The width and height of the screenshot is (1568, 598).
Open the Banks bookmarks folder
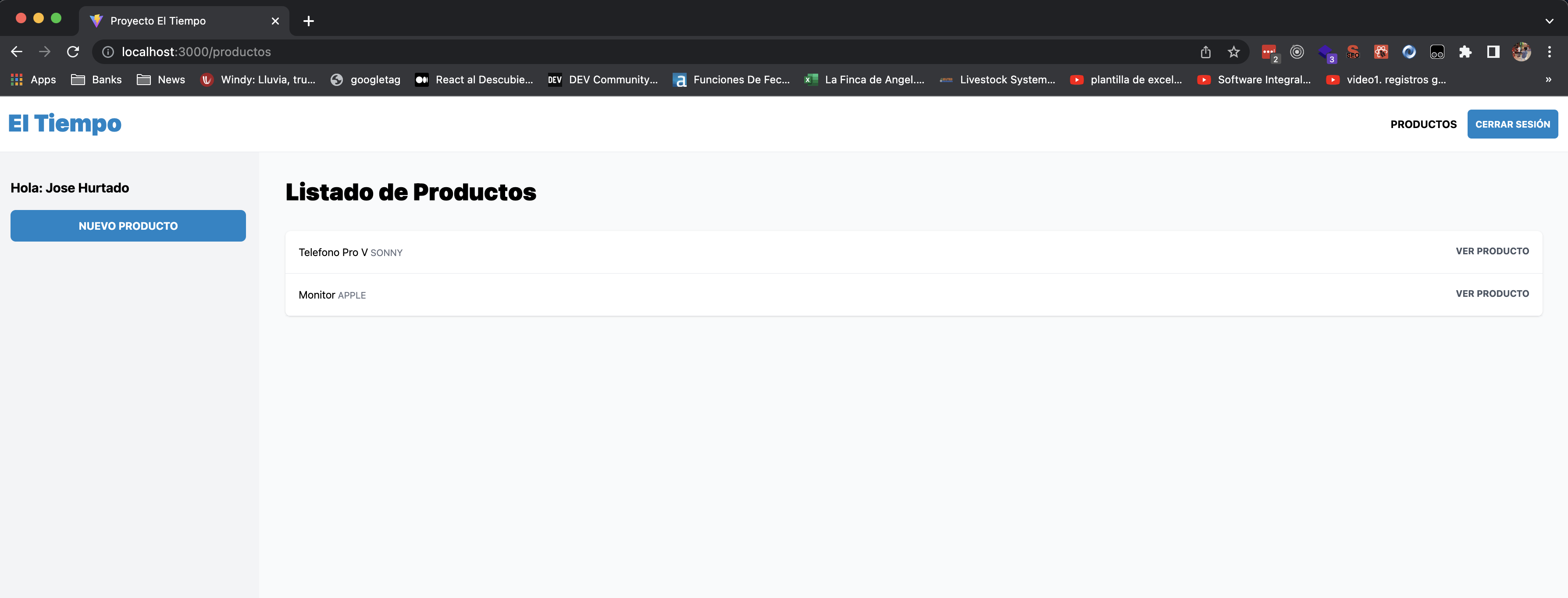click(x=96, y=79)
